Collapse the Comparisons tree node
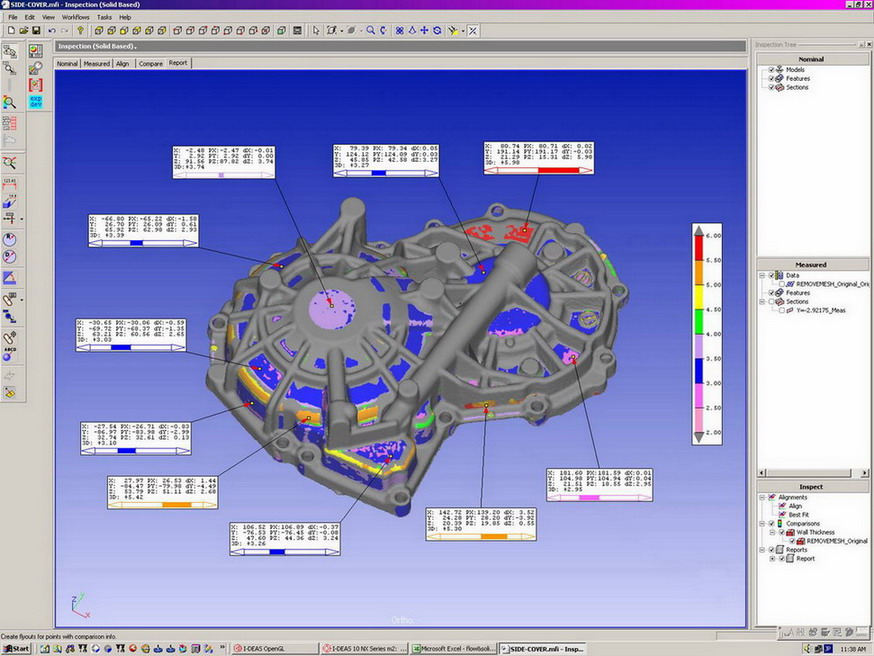The image size is (874, 656). click(x=762, y=523)
